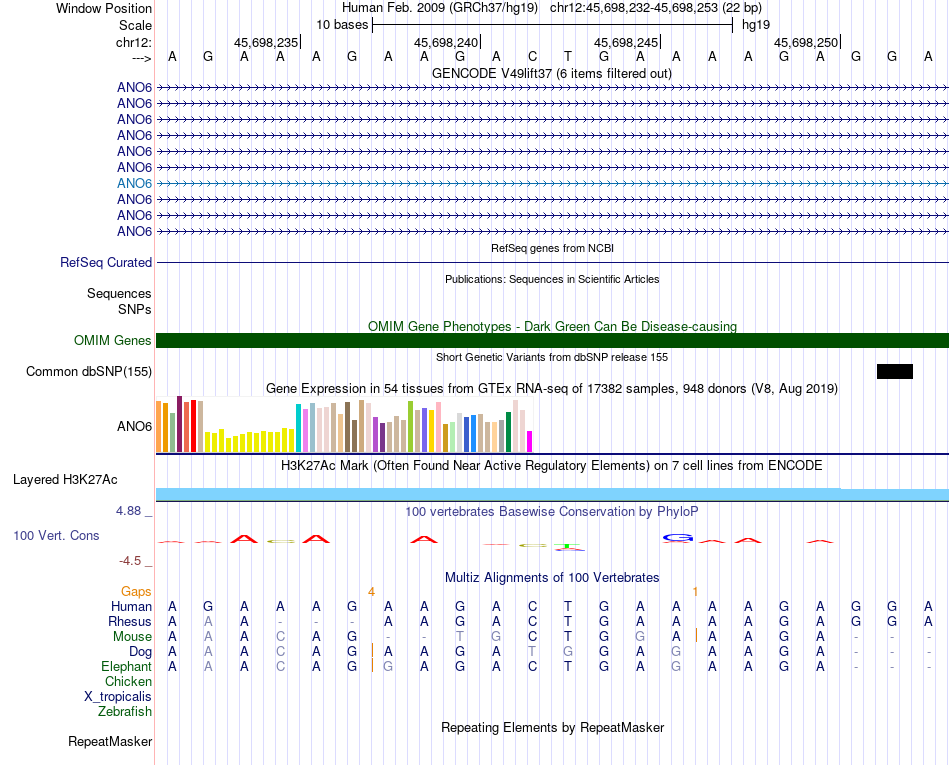The height and width of the screenshot is (765, 950).
Task: Open the OMIM Genes track label
Action: pos(113,340)
